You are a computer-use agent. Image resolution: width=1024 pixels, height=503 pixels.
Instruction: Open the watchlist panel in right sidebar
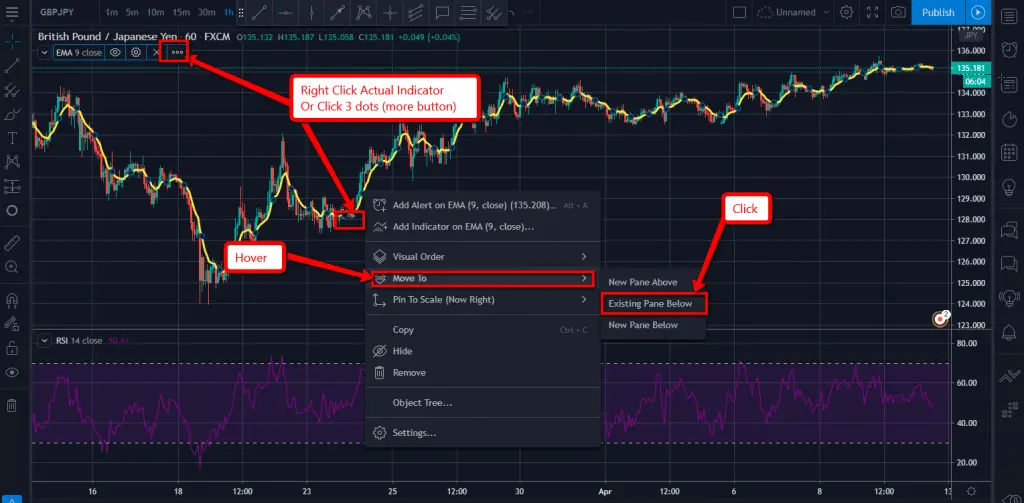coord(1008,16)
